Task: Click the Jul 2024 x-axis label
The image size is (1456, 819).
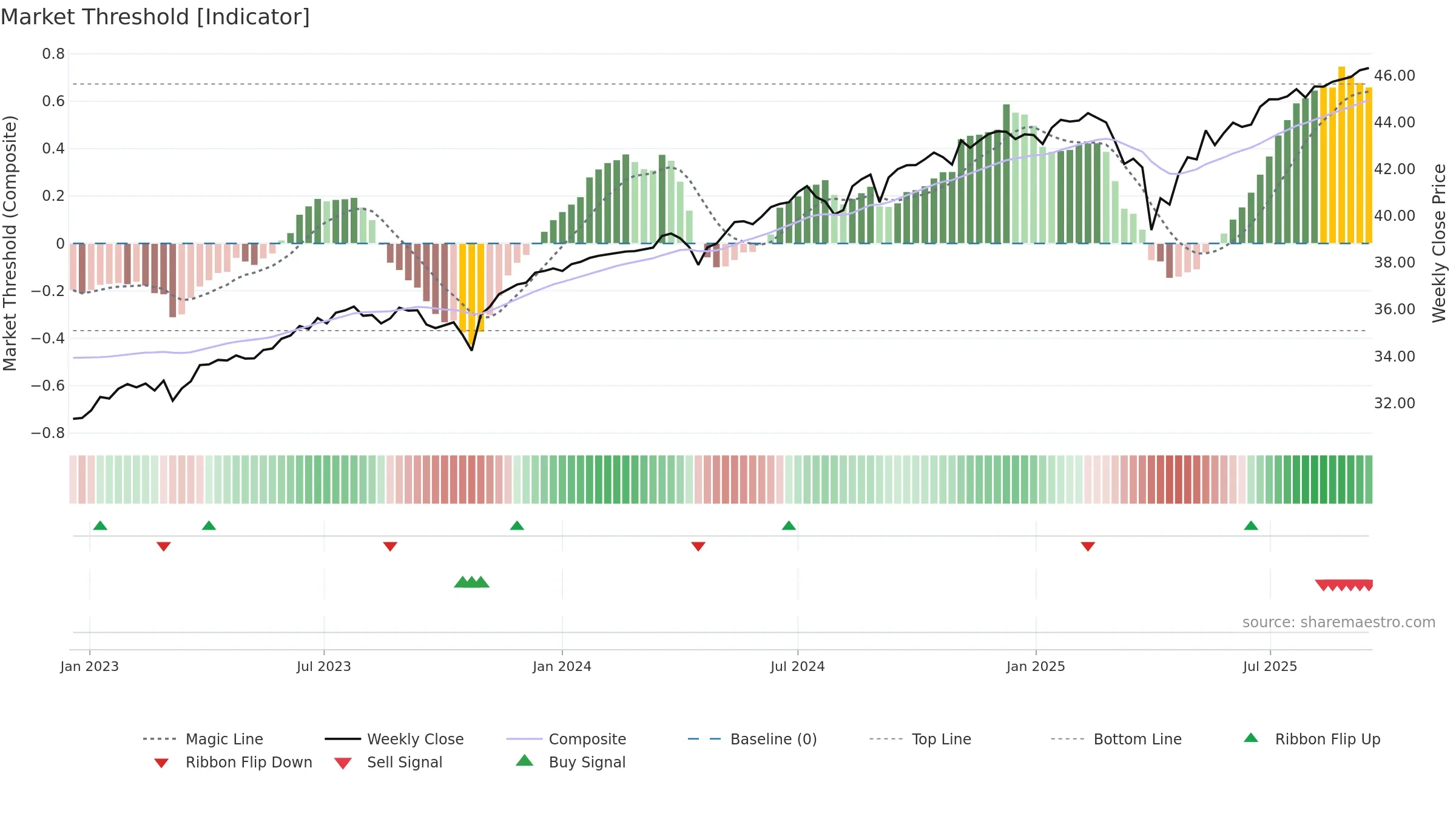Action: 798,666
